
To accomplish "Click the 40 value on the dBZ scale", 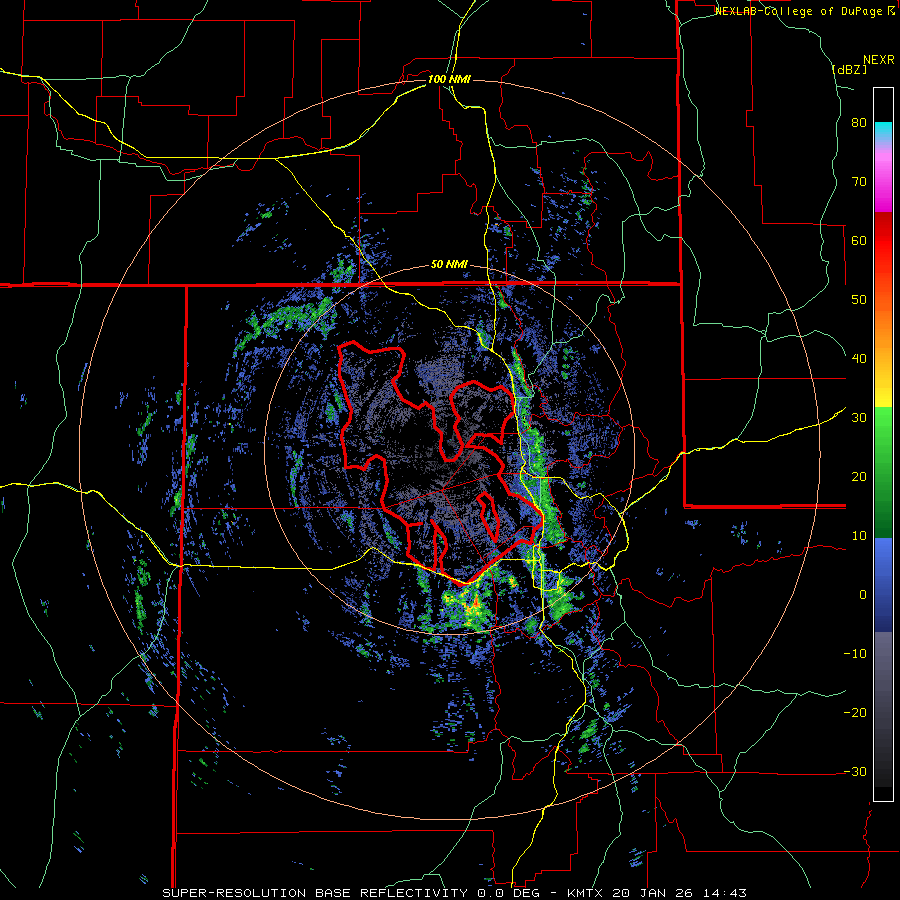I will 859,359.
